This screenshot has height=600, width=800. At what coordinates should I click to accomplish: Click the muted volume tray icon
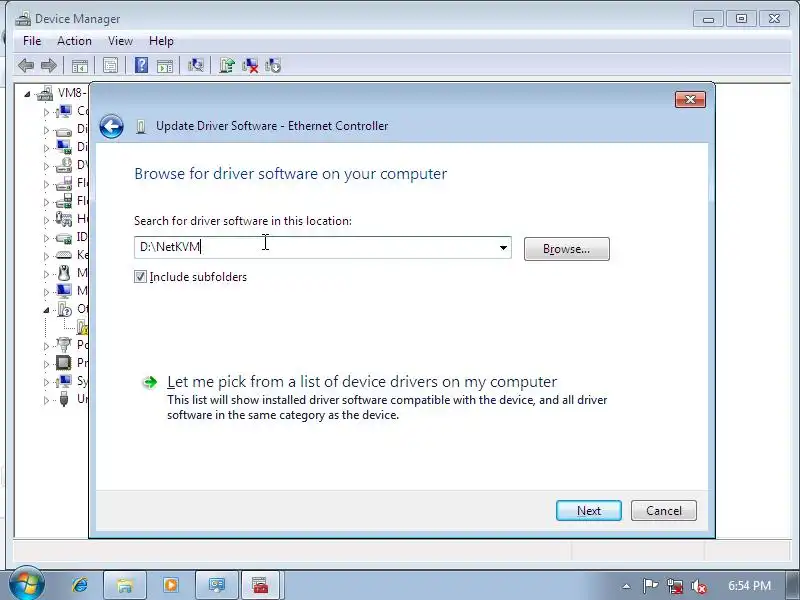[699, 586]
